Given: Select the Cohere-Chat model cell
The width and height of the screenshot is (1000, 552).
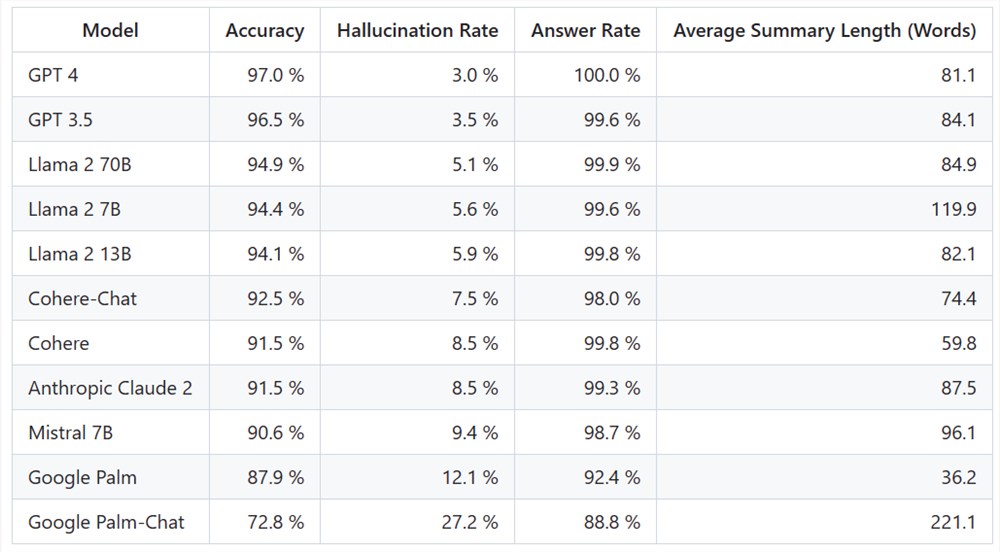Looking at the screenshot, I should pos(82,298).
